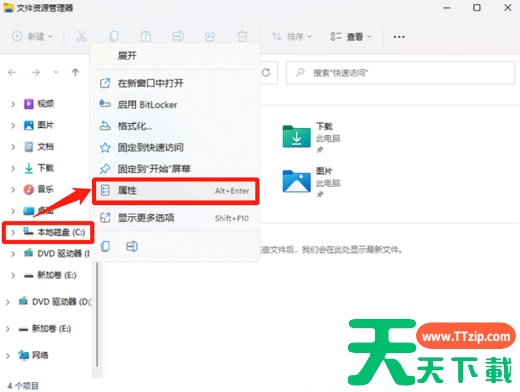Click the Back navigation arrow
This screenshot has height=392, width=520.
pyautogui.click(x=12, y=72)
